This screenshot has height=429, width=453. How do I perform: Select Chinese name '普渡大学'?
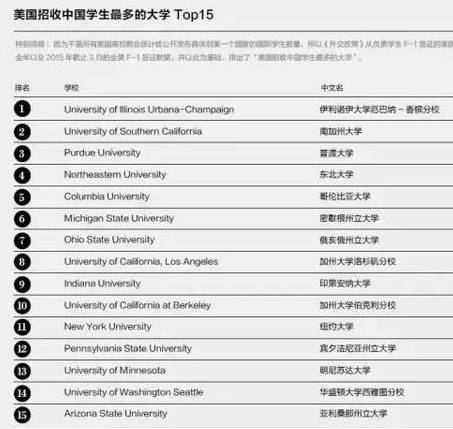(x=337, y=153)
